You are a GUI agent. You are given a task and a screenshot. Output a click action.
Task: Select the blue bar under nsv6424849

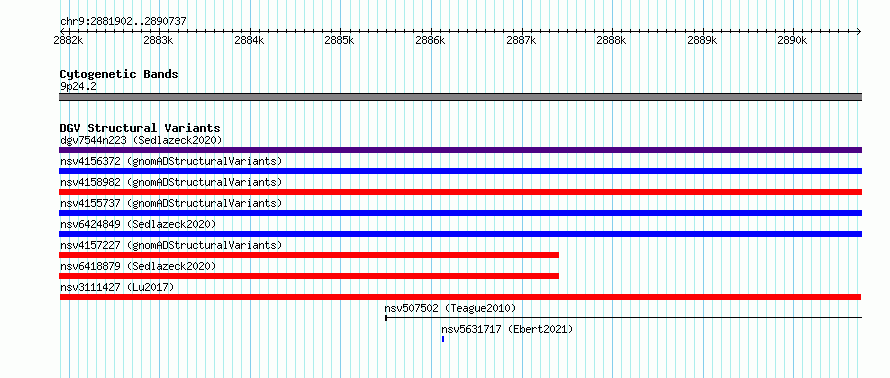(460, 234)
